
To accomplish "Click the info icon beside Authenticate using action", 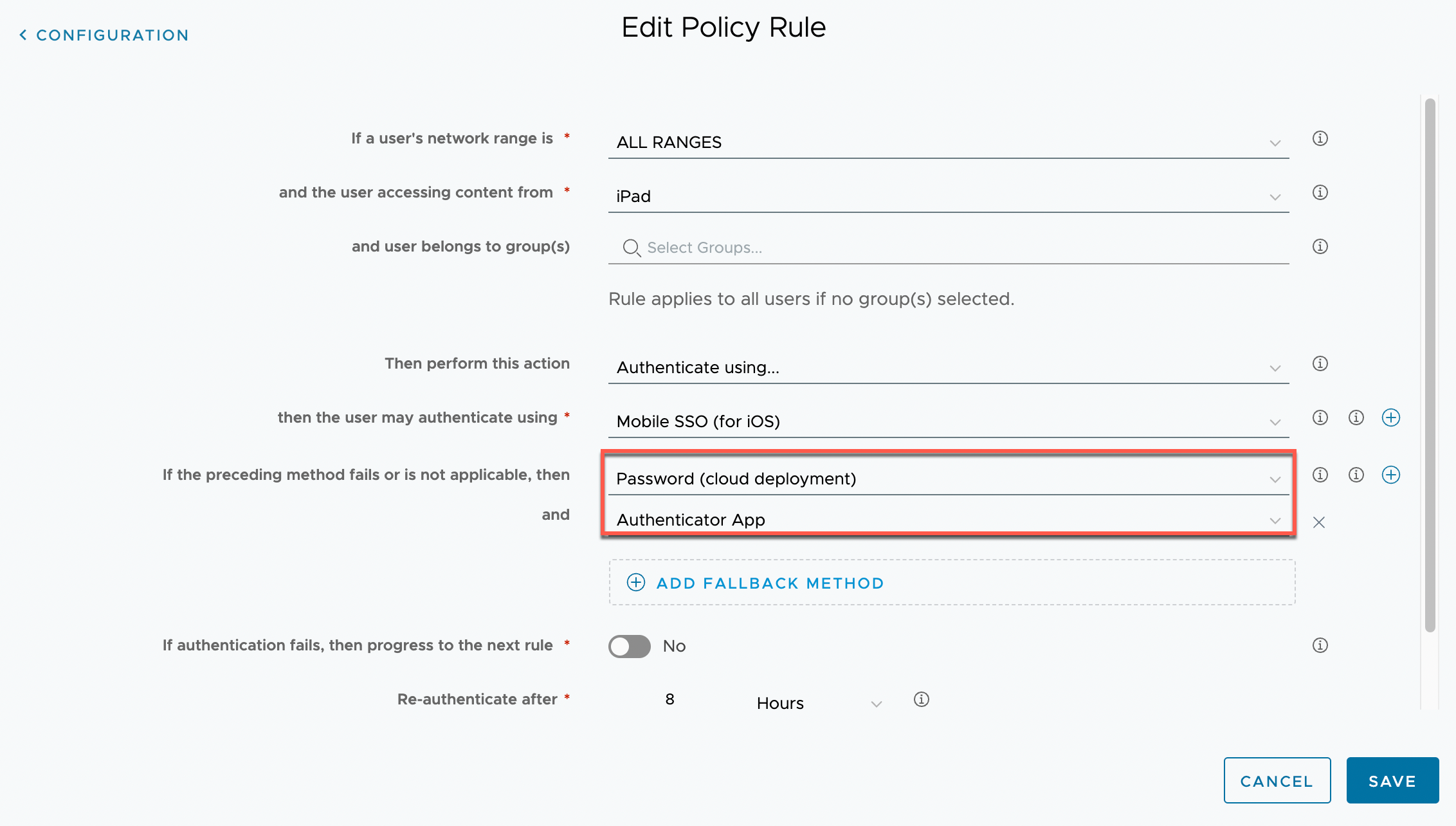I will tap(1320, 363).
